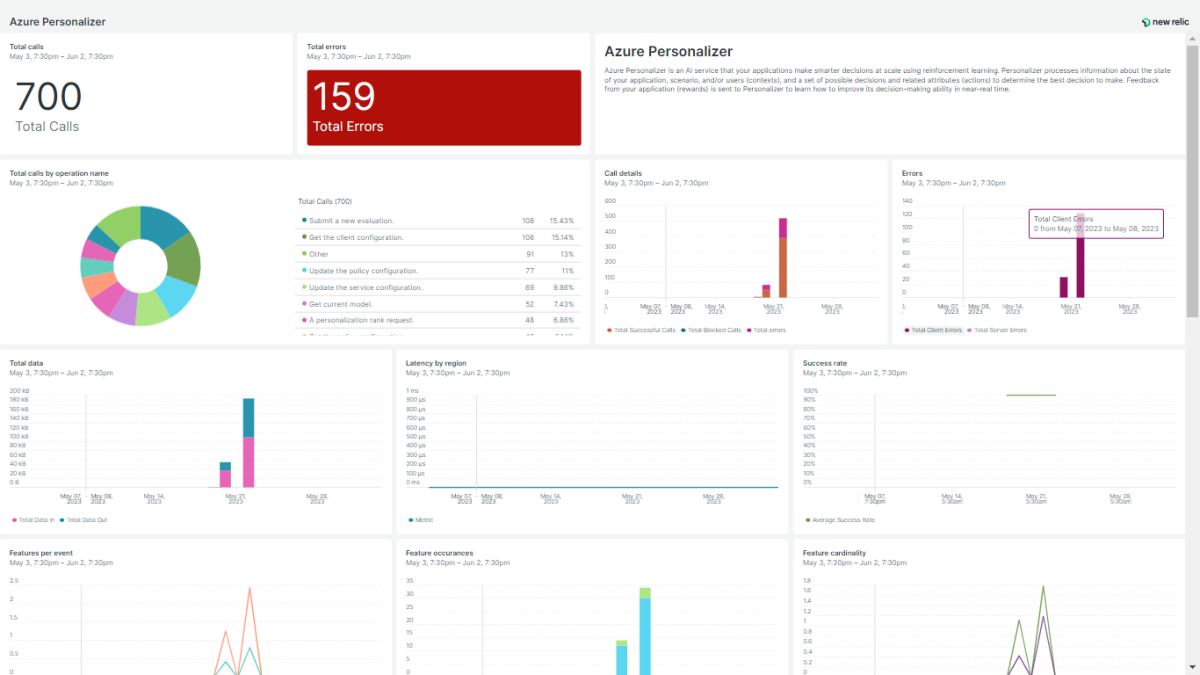Toggle the Total Blocked Calls legend series
The height and width of the screenshot is (675, 1200).
point(711,329)
